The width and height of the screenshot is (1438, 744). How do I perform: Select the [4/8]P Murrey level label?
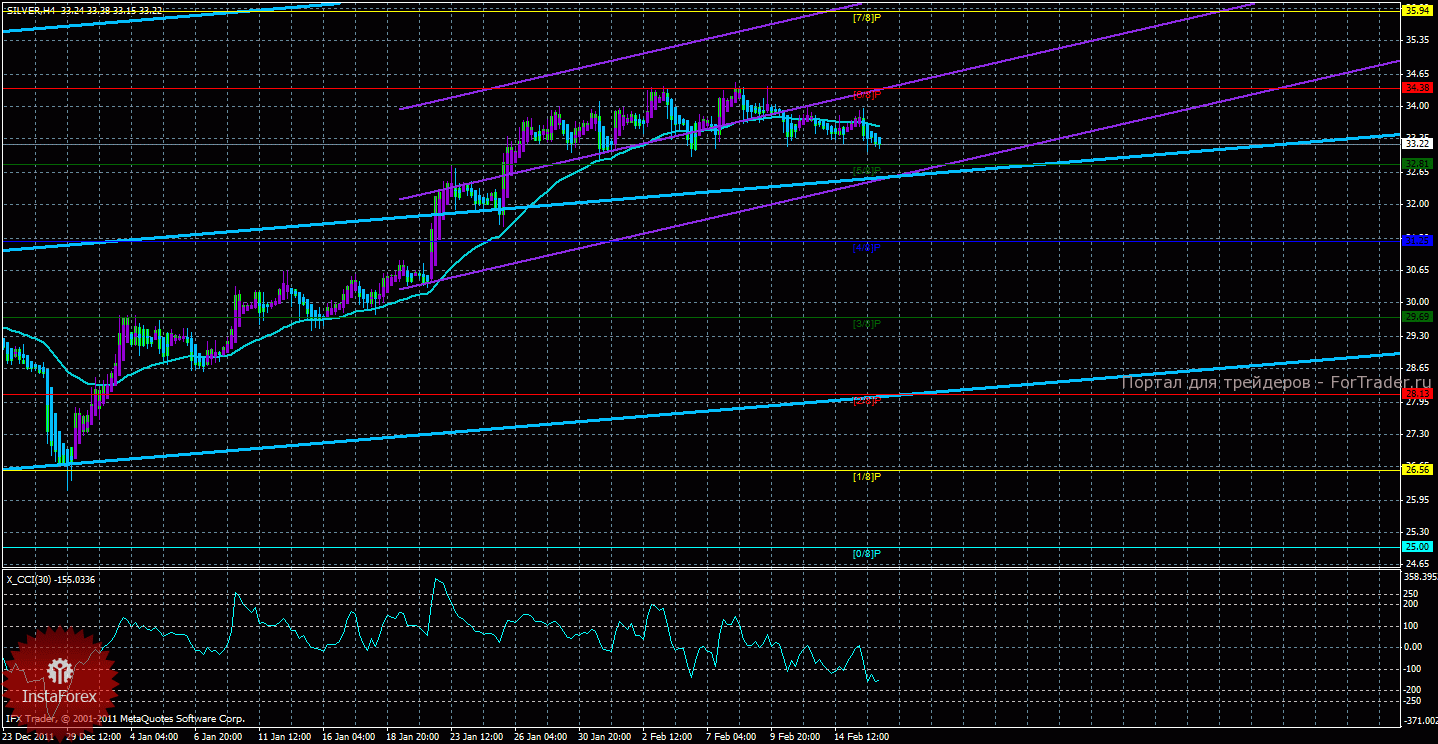[x=866, y=247]
